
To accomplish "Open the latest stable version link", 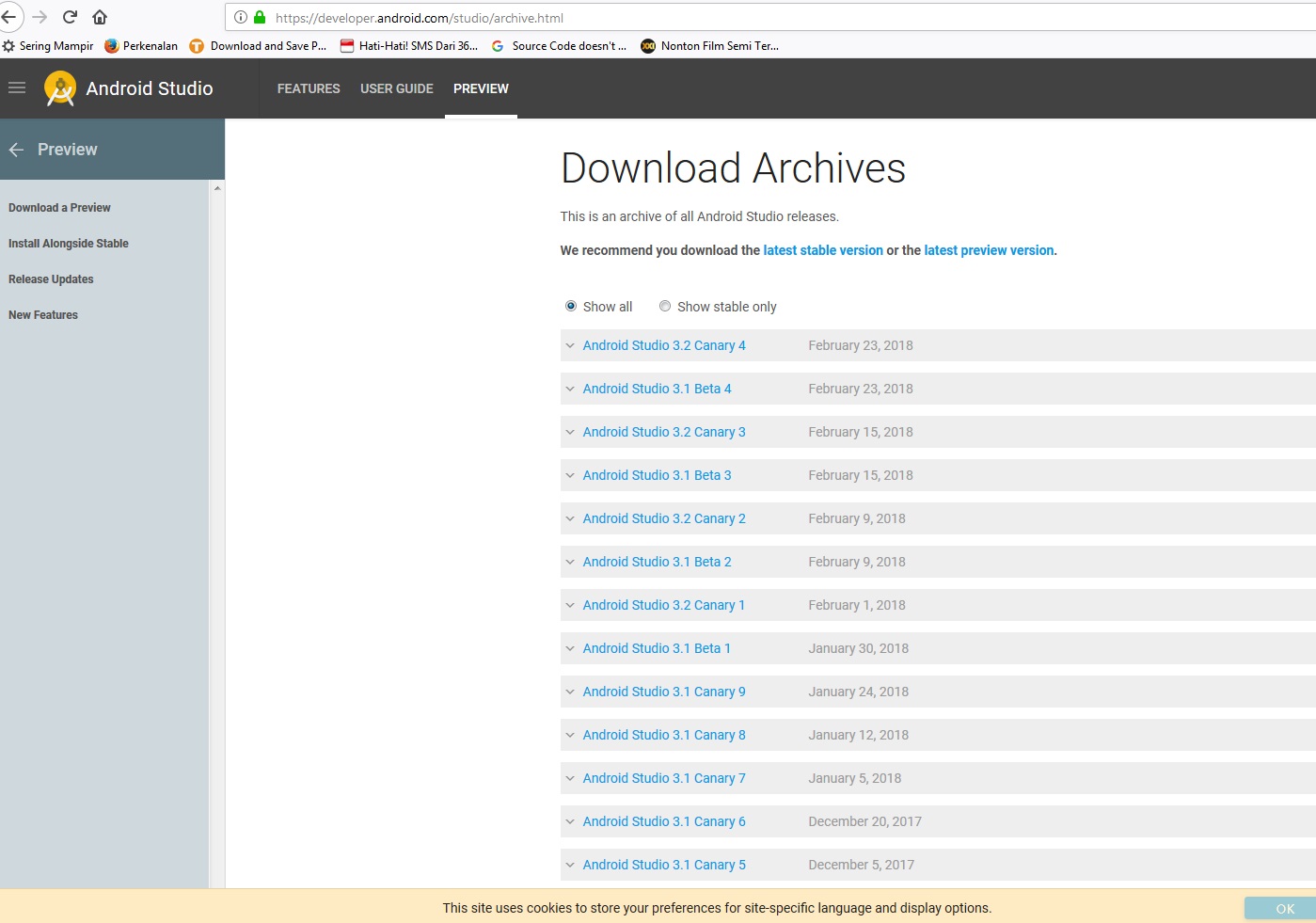I will (823, 250).
